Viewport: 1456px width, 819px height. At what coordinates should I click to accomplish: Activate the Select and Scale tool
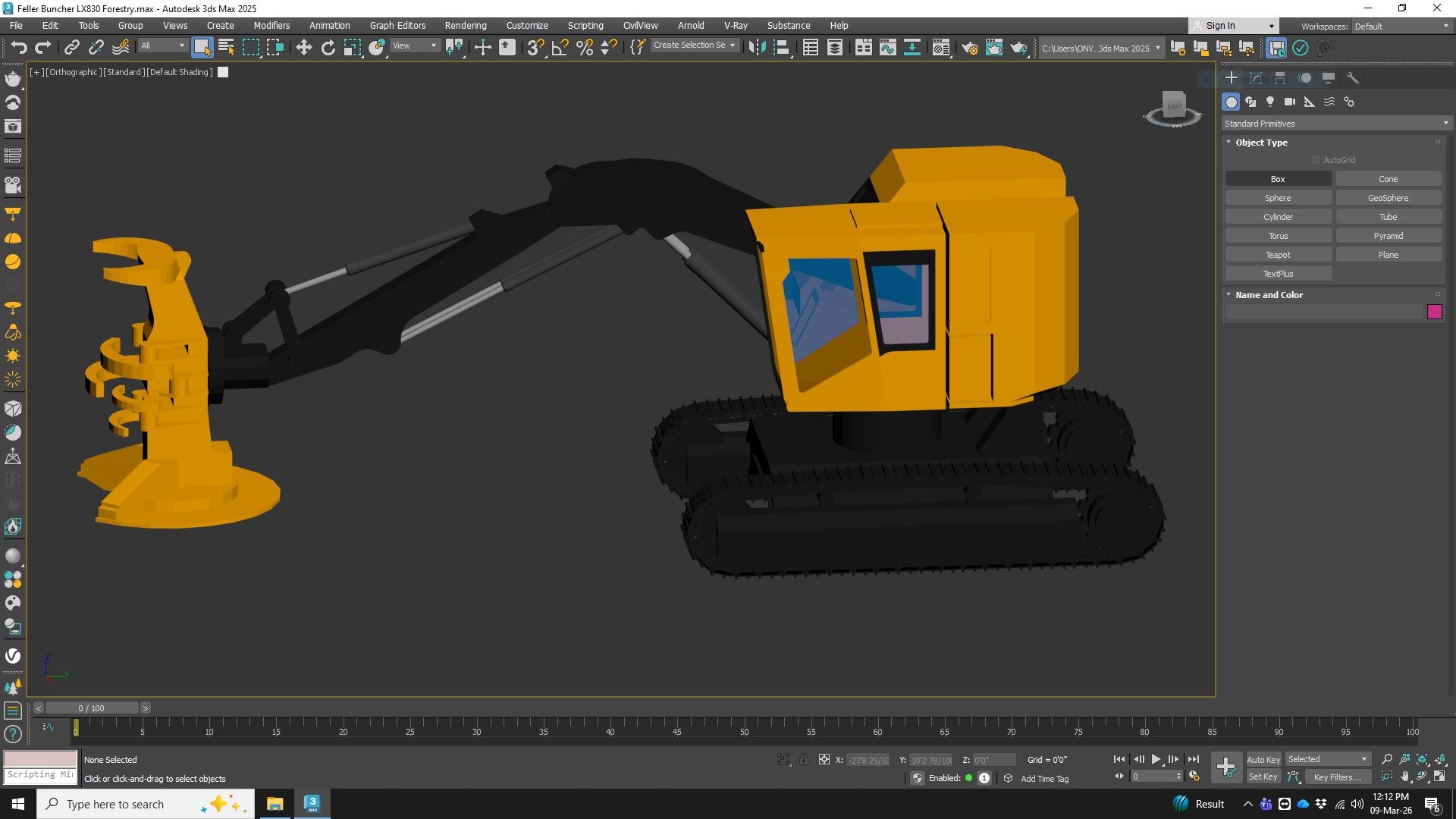pyautogui.click(x=352, y=48)
